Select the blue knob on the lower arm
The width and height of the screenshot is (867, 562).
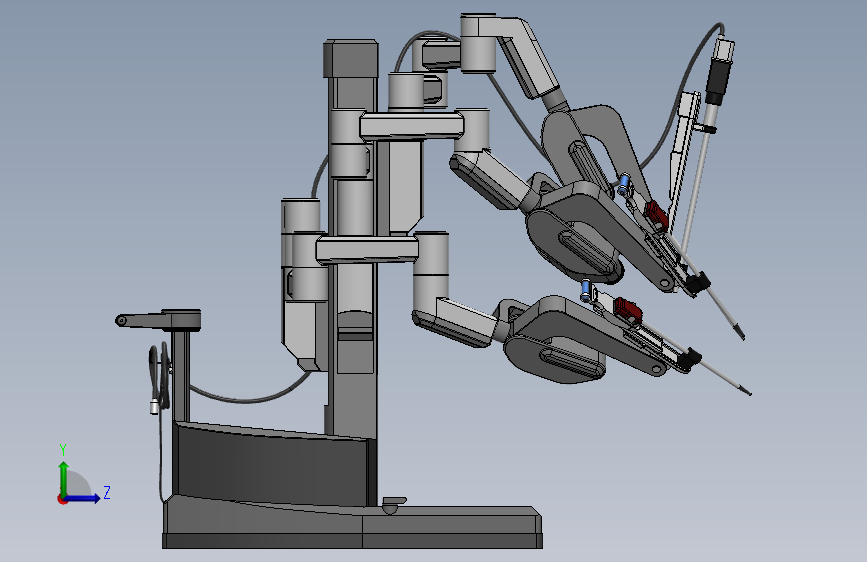(585, 289)
